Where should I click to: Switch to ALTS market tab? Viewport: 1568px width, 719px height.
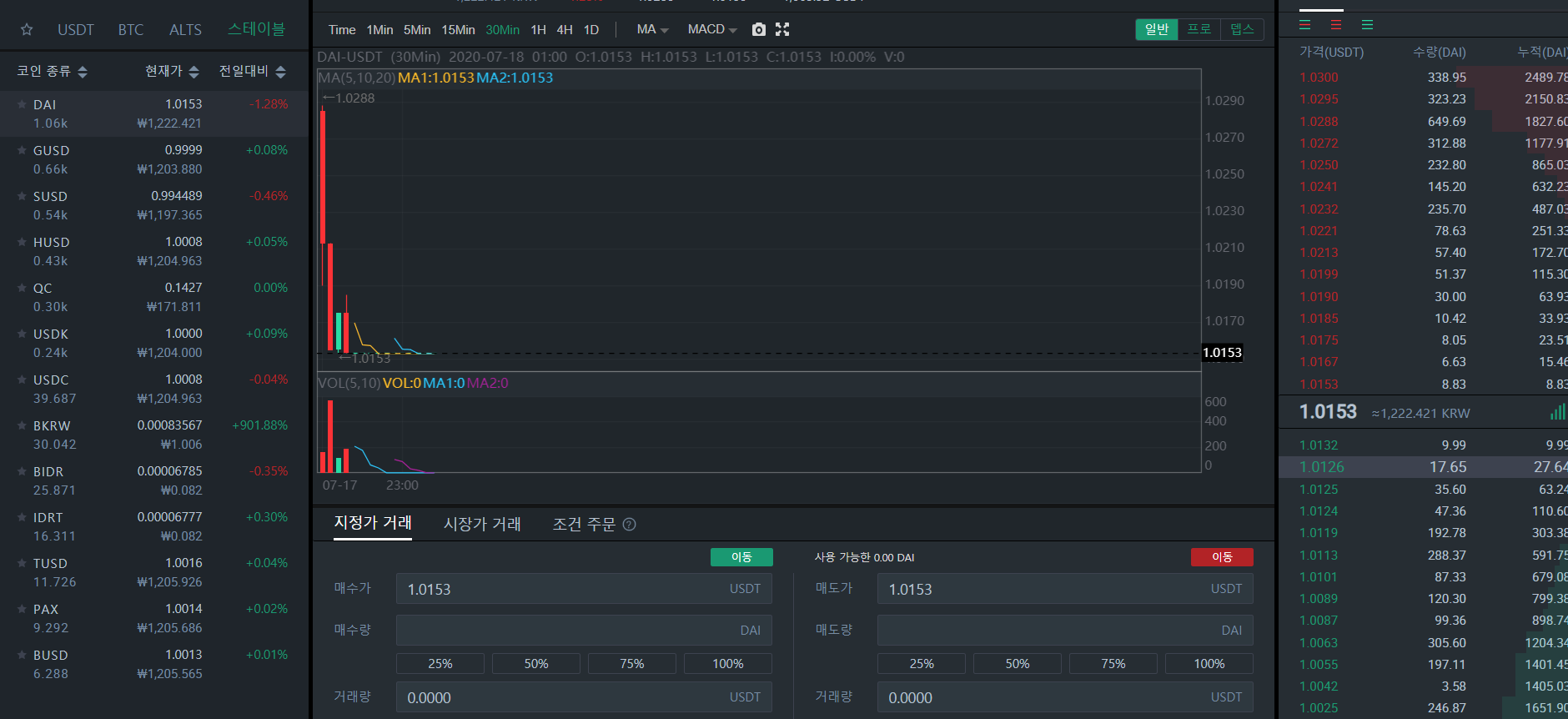185,30
